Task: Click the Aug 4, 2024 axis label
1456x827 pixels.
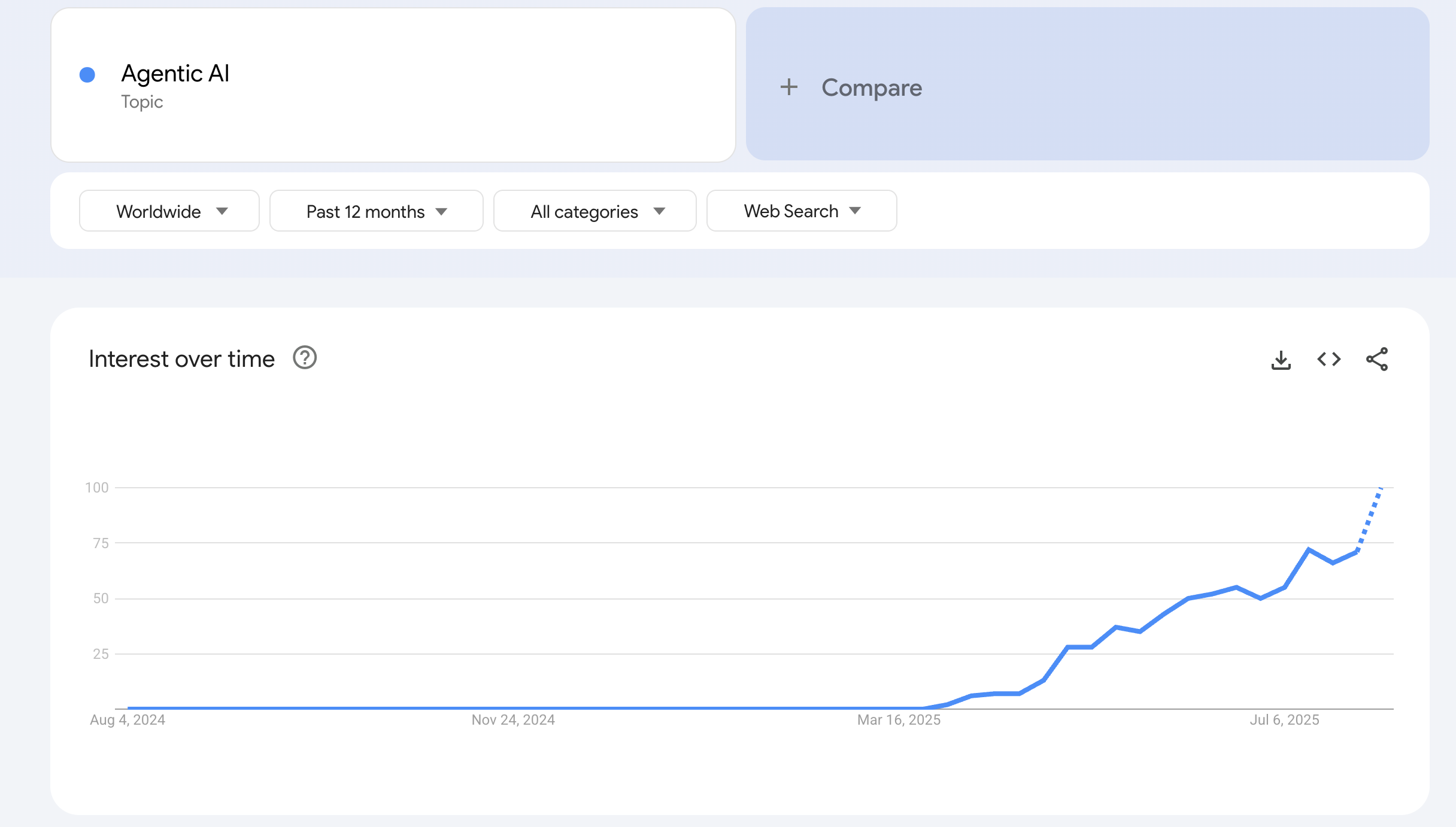Action: tap(128, 720)
